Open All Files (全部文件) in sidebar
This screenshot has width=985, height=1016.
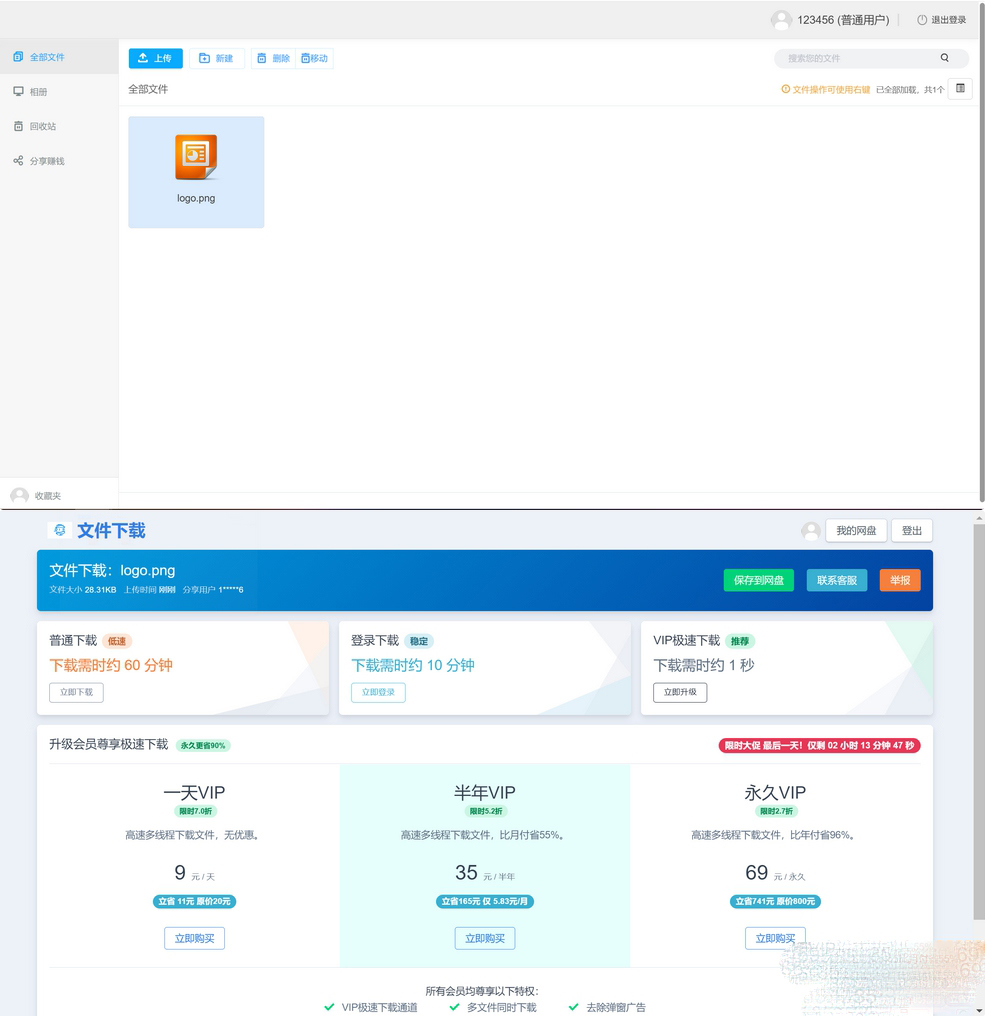(x=47, y=57)
